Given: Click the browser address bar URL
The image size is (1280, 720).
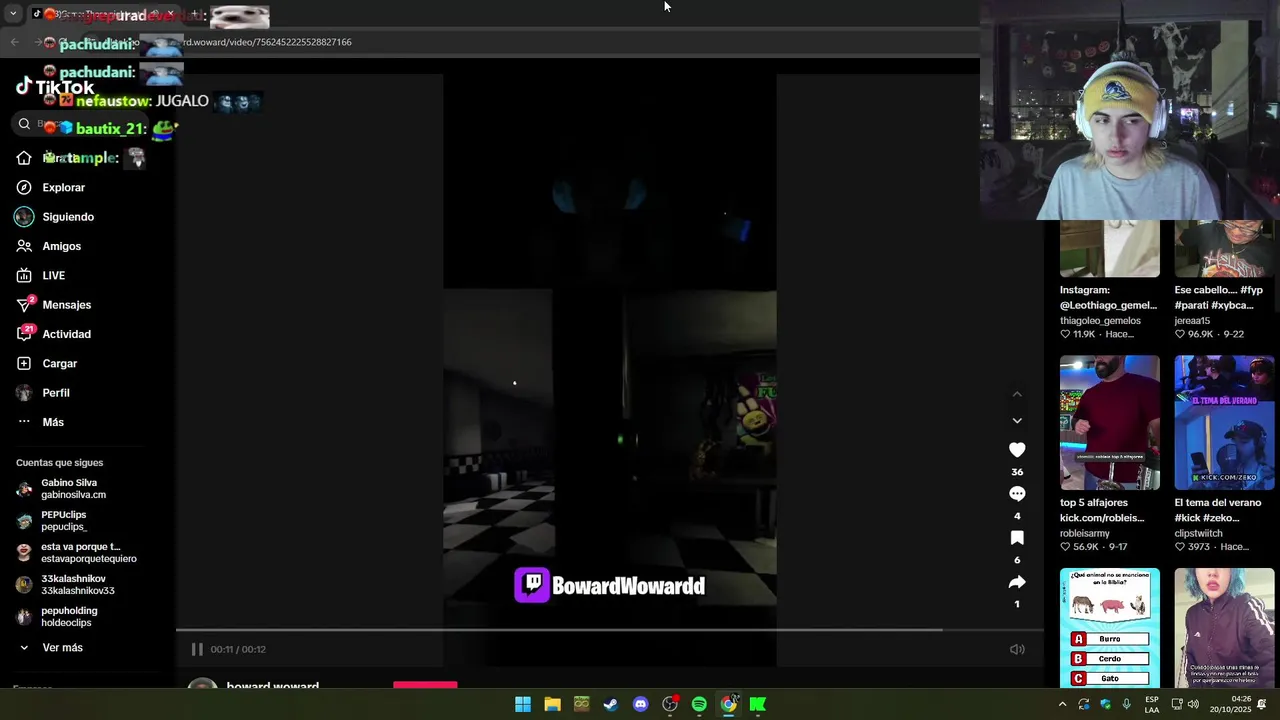Looking at the screenshot, I should pyautogui.click(x=268, y=42).
